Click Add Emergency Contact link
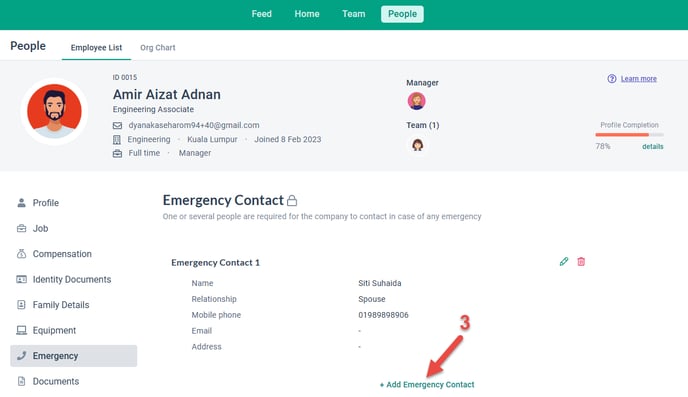Viewport: 688px width, 397px height. tap(427, 384)
